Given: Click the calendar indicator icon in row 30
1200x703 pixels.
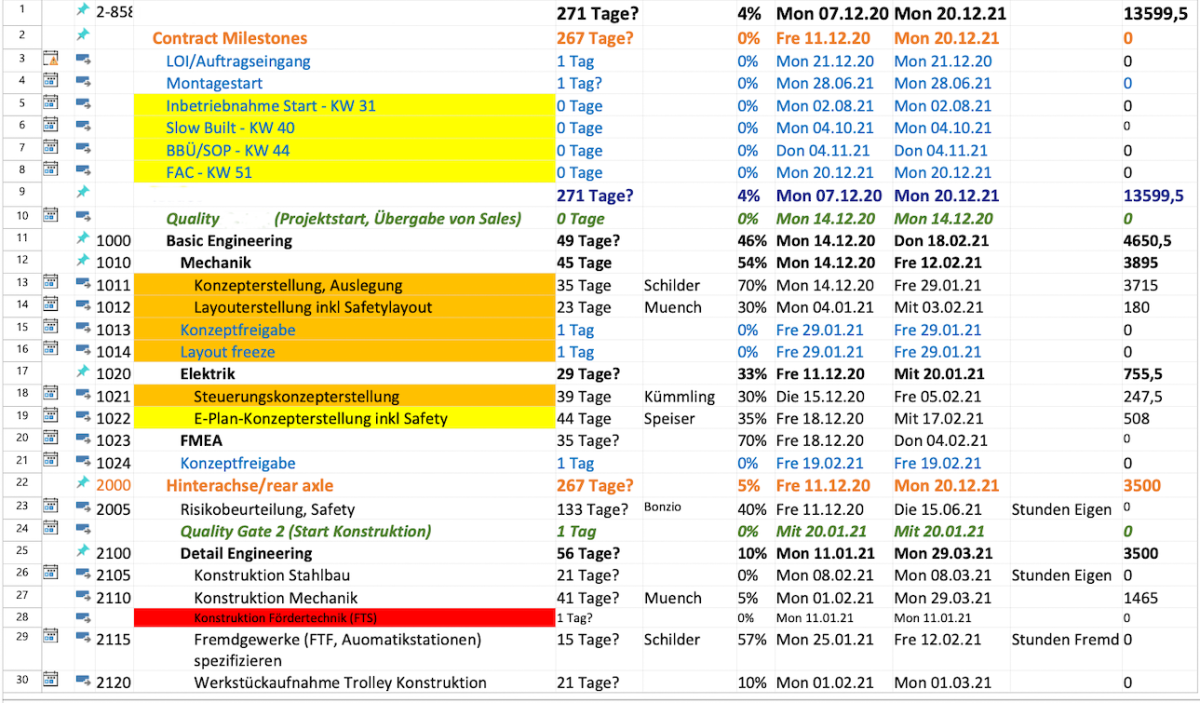Looking at the screenshot, I should [x=51, y=682].
